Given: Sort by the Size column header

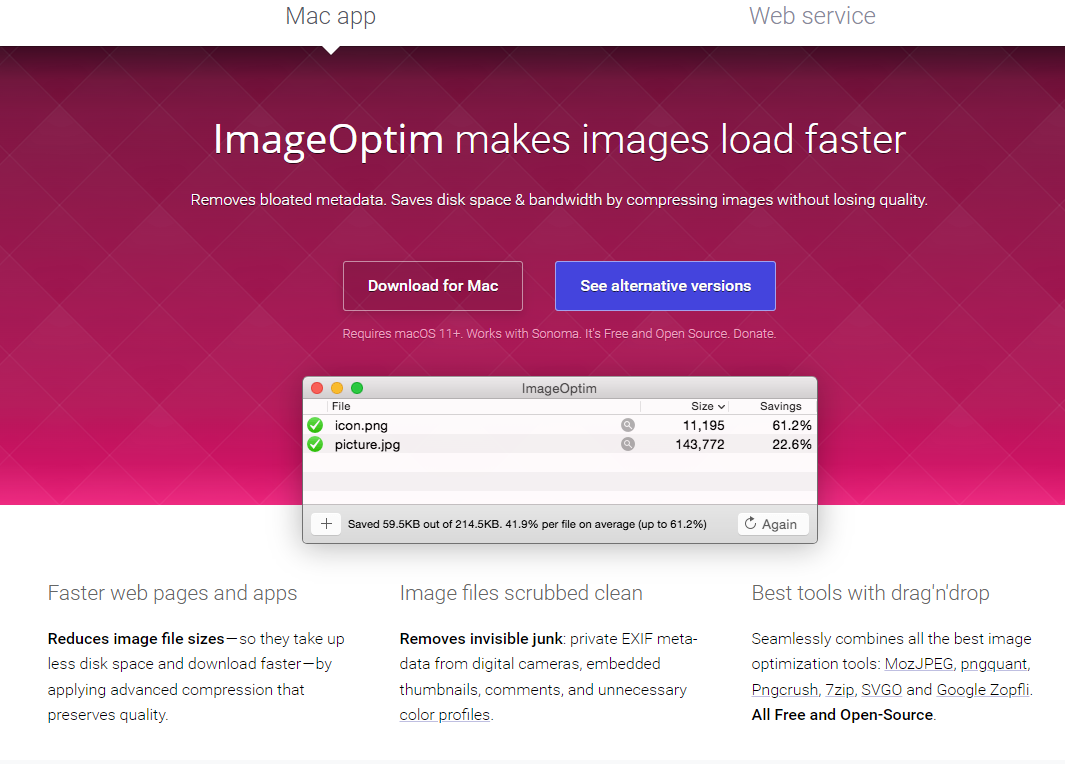Looking at the screenshot, I should tap(708, 406).
